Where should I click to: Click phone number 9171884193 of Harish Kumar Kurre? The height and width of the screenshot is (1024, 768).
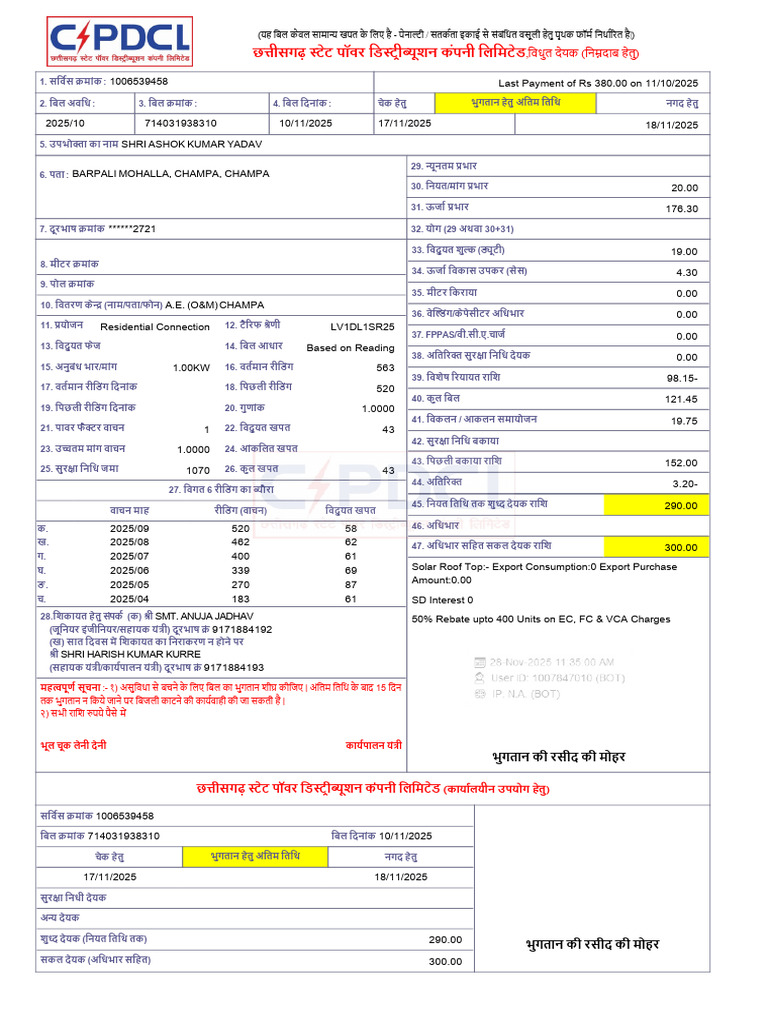tap(234, 667)
